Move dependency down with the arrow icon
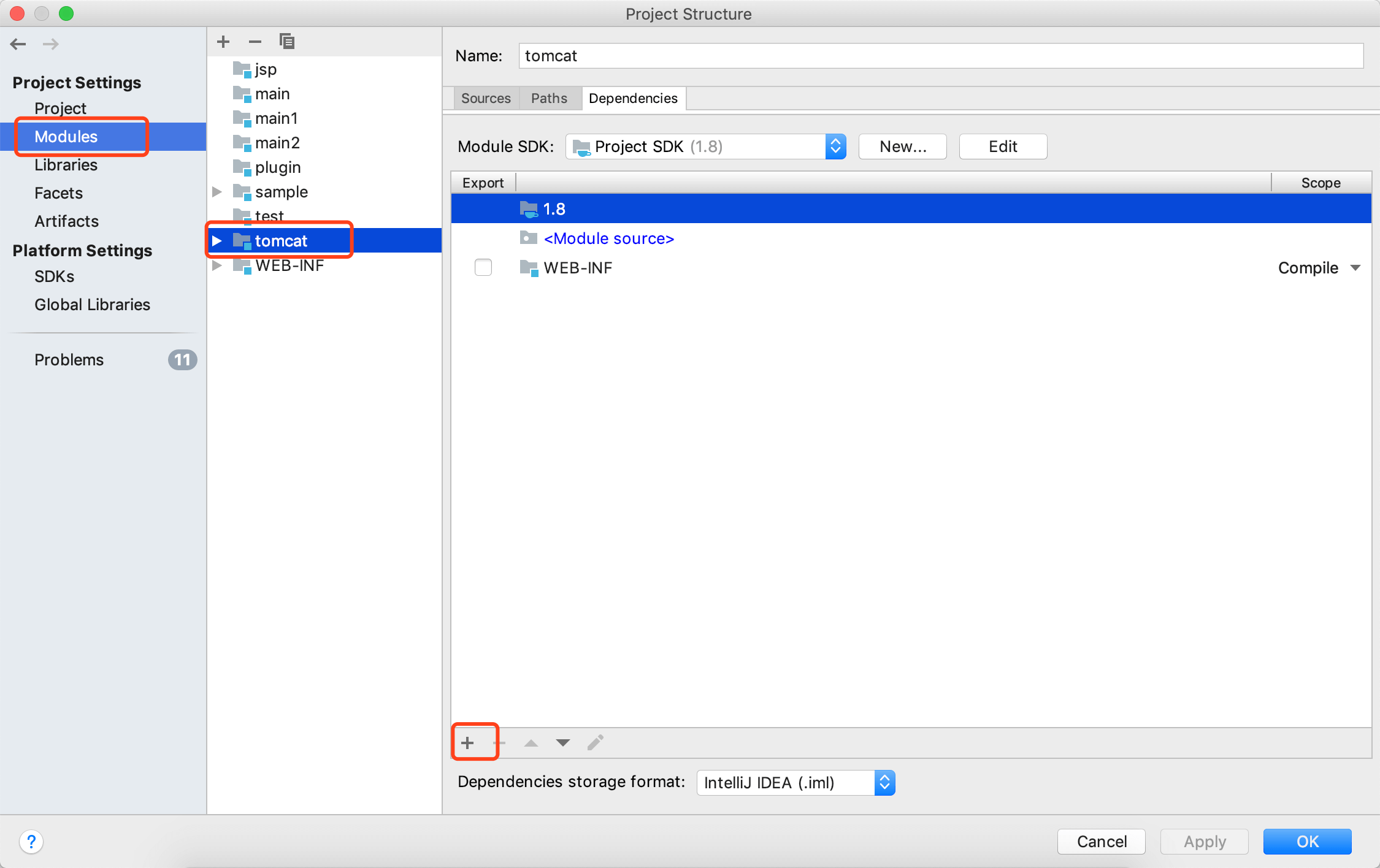 coord(563,743)
